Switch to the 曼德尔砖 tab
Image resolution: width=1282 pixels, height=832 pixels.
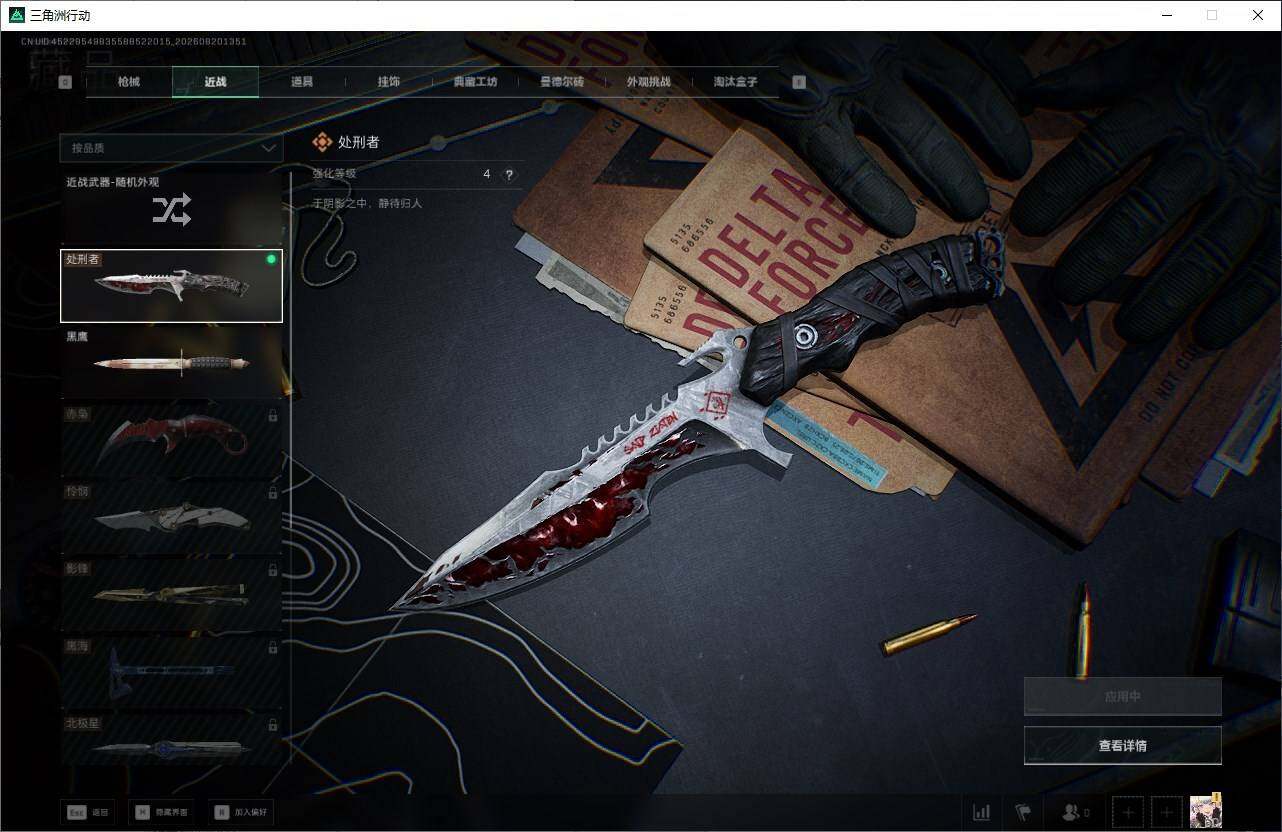click(562, 82)
